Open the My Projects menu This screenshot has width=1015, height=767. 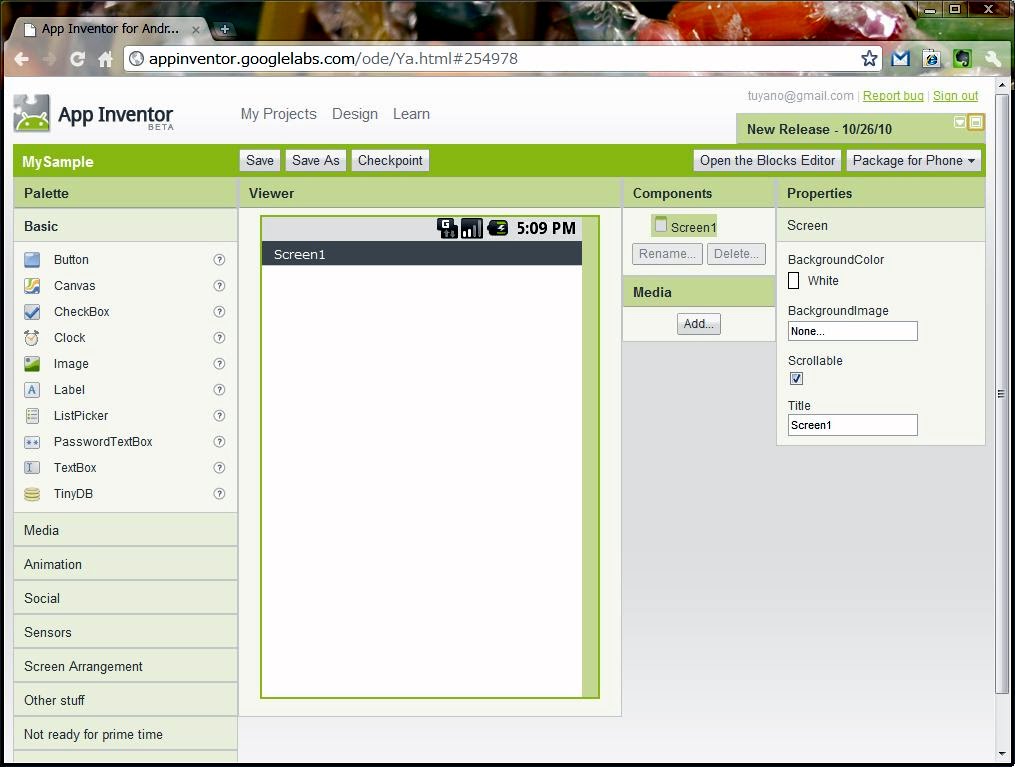[278, 114]
